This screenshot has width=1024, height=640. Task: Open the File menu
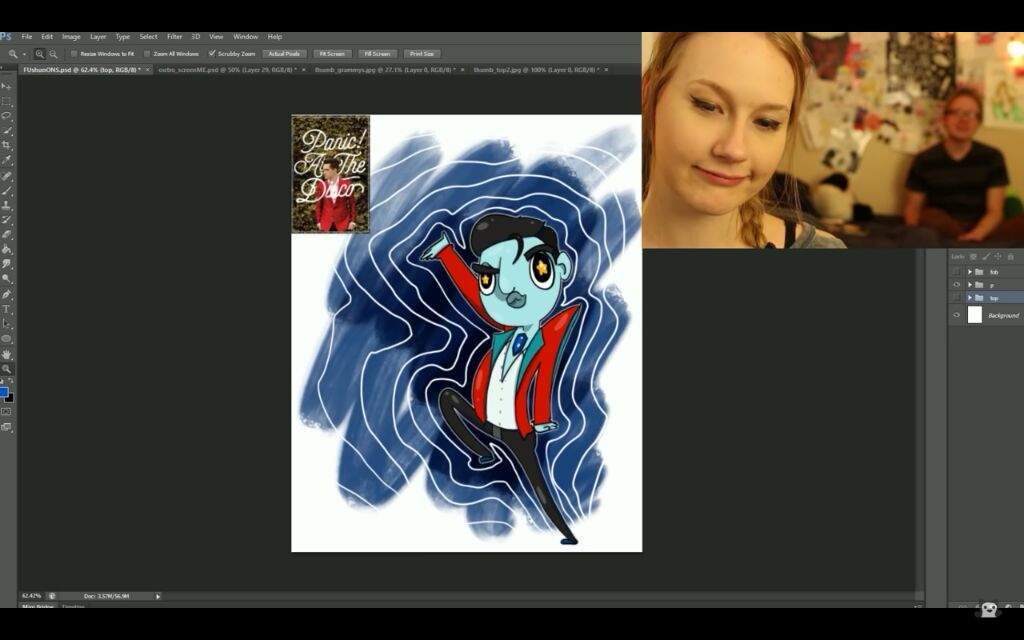click(x=27, y=37)
